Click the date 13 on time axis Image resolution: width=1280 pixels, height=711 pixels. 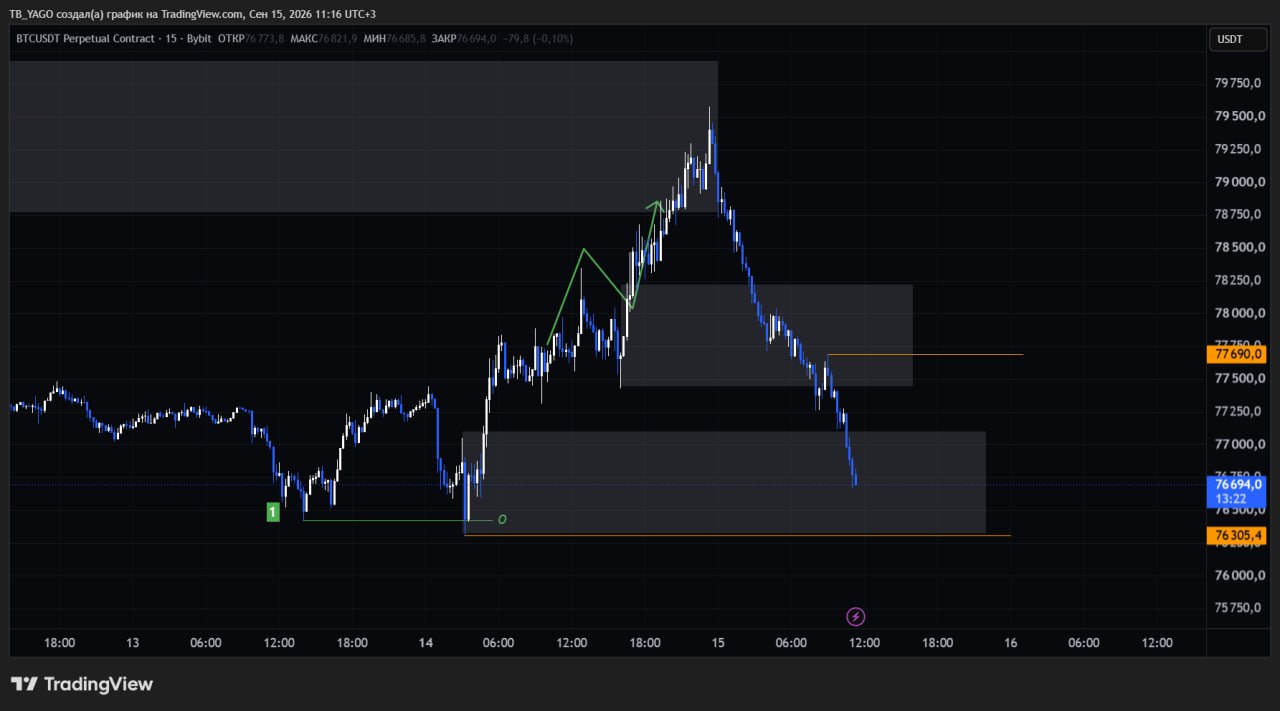133,643
